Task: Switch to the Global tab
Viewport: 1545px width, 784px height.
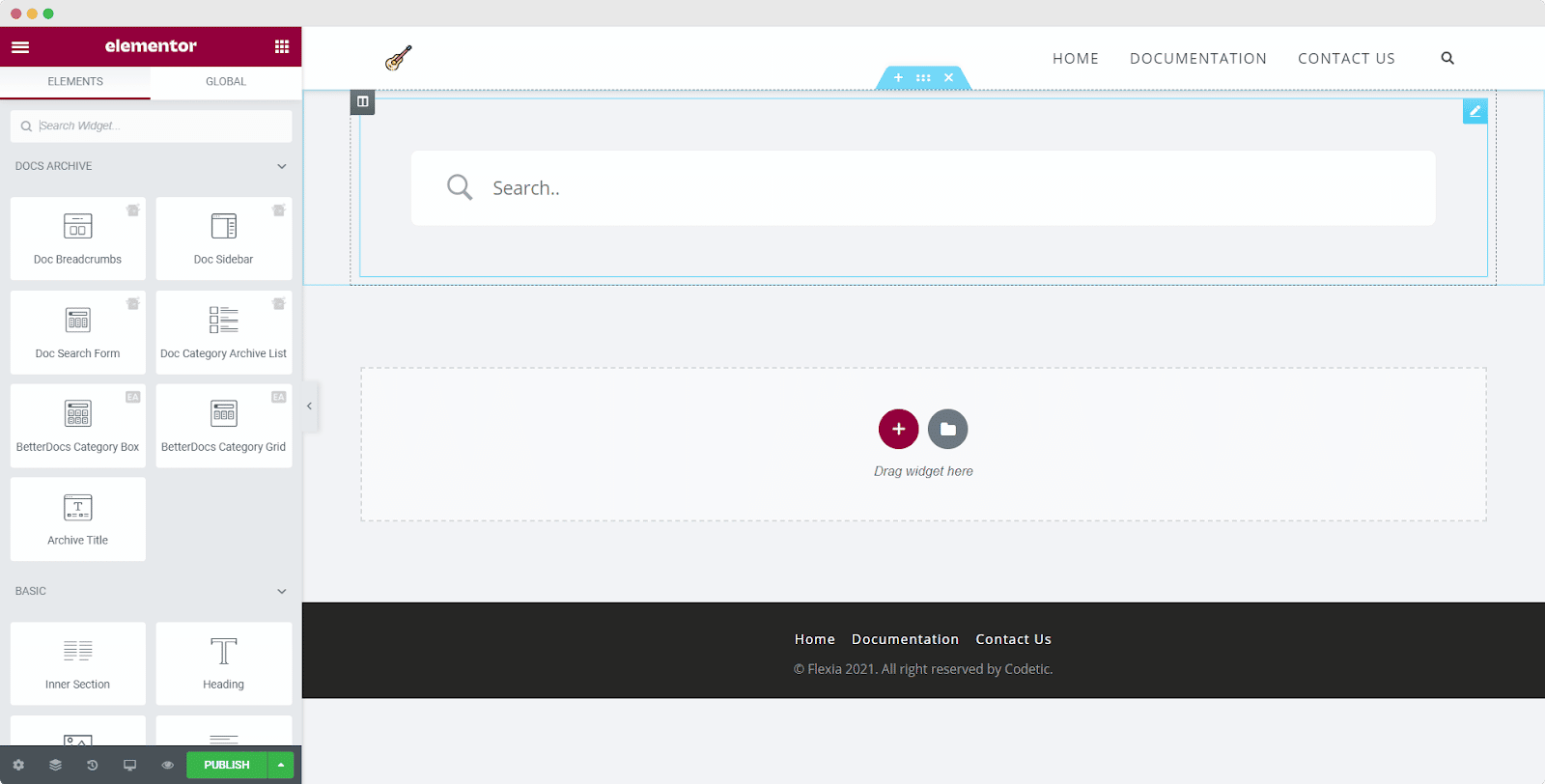Action: coord(226,82)
